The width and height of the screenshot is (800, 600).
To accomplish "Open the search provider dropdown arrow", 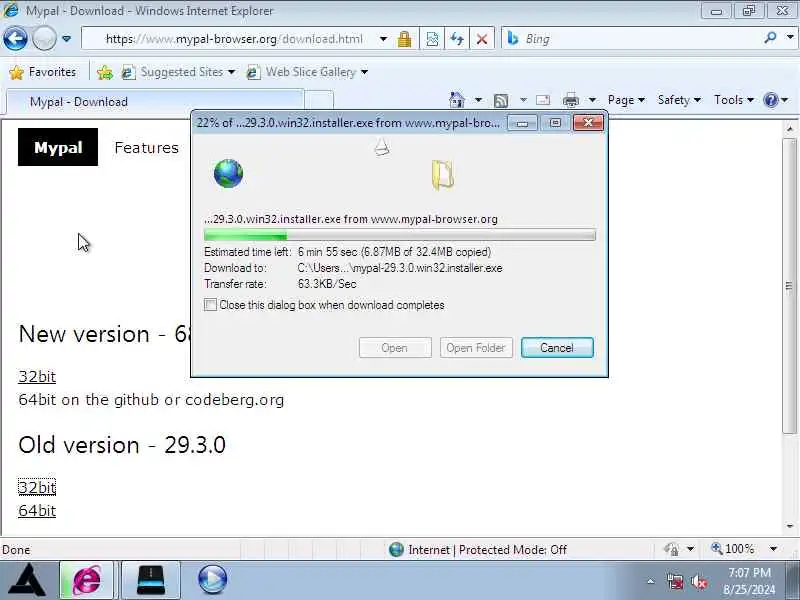I will (790, 37).
